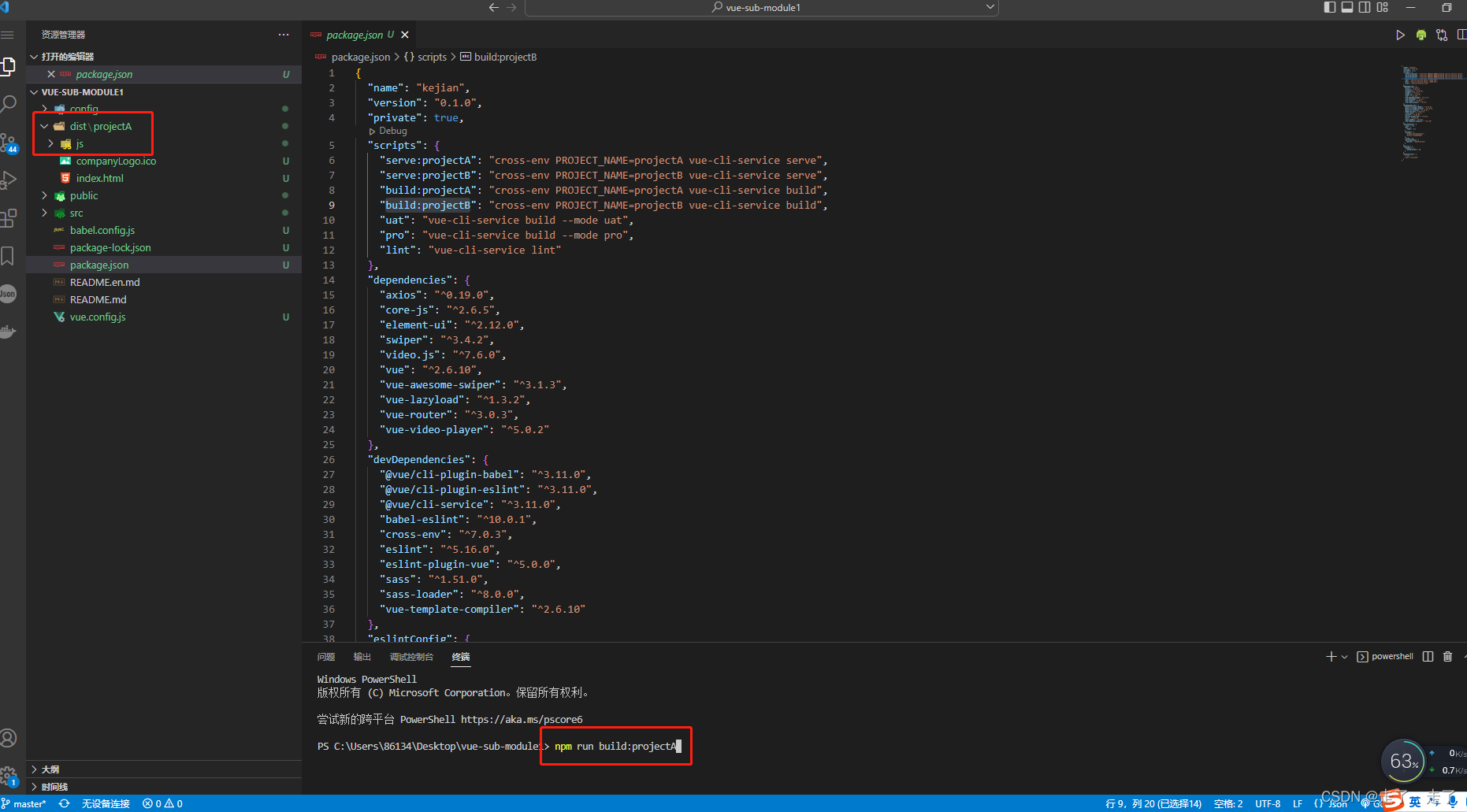Image resolution: width=1467 pixels, height=812 pixels.
Task: Open the Customize Layout icon
Action: pyautogui.click(x=1383, y=7)
